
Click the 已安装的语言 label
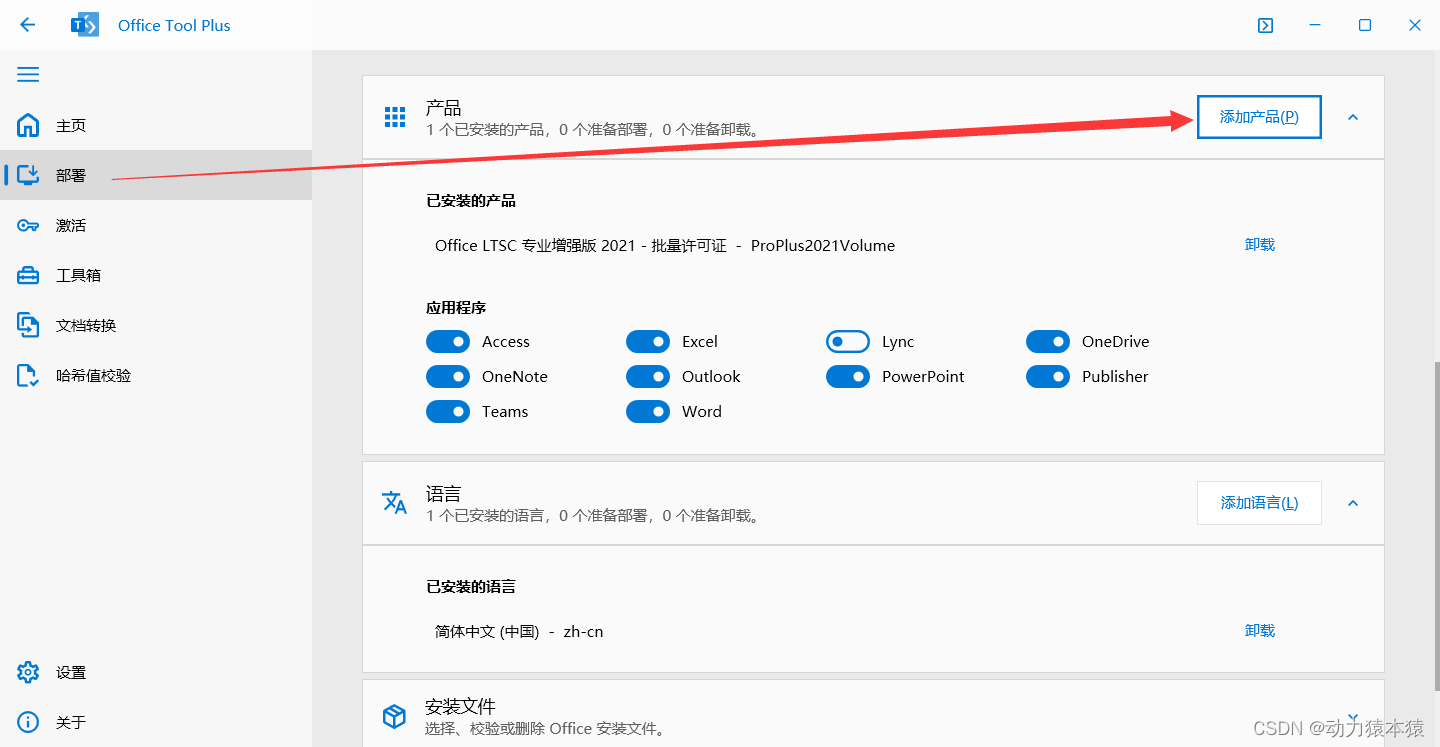(x=471, y=586)
